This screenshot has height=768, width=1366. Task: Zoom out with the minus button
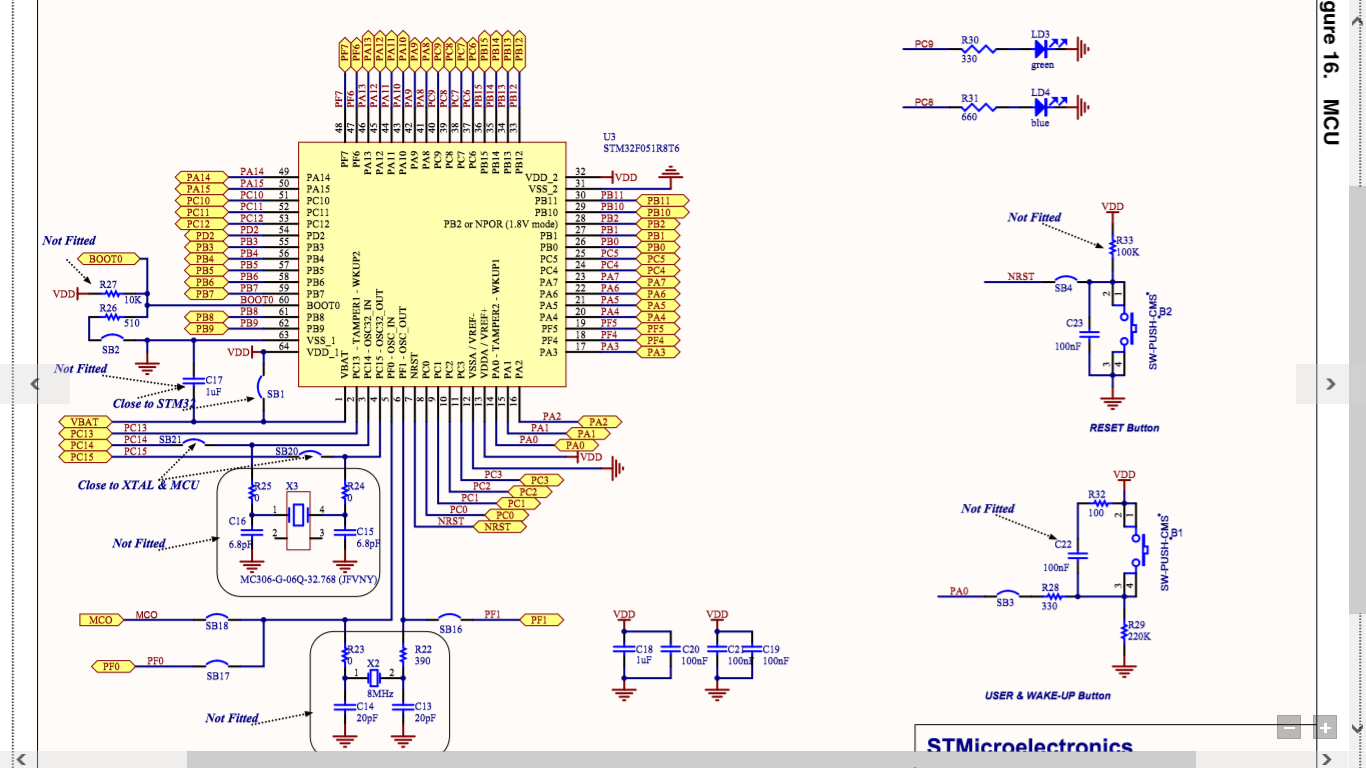1290,728
